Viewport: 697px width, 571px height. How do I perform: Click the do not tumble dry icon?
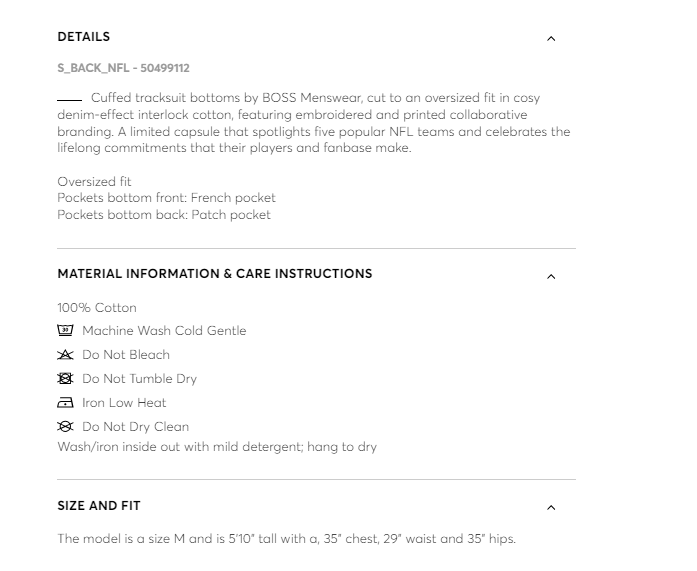[x=65, y=379]
